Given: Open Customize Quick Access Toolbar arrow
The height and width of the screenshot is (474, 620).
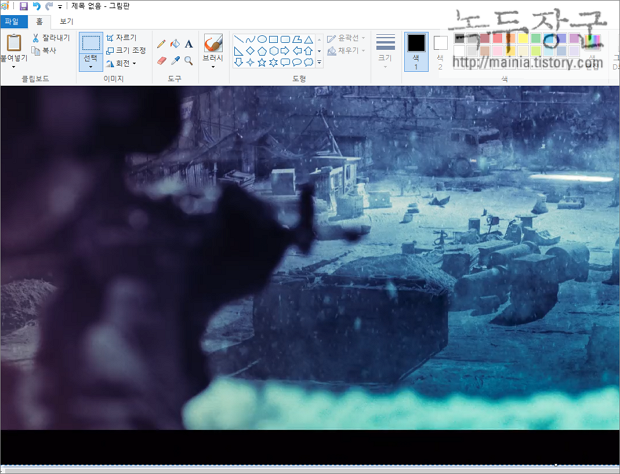Looking at the screenshot, I should pos(60,7).
